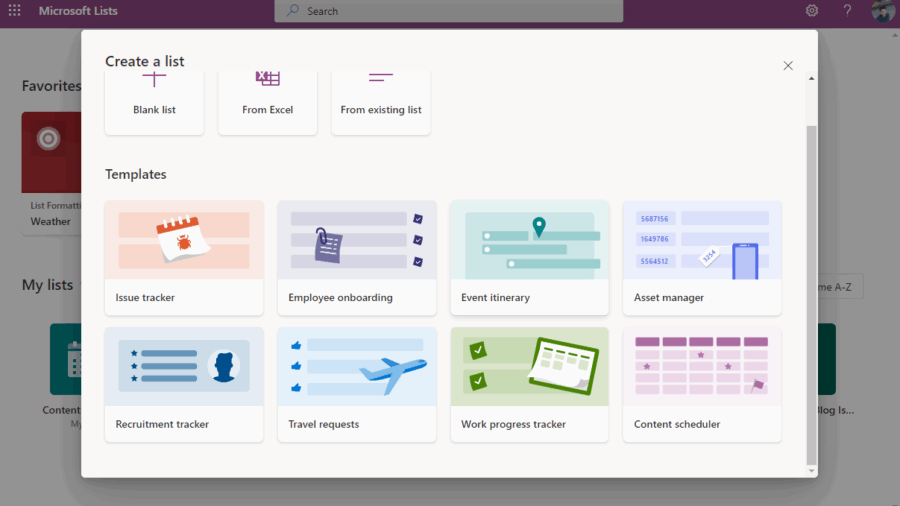Select the Employee onboarding template thumbnail

pyautogui.click(x=357, y=240)
